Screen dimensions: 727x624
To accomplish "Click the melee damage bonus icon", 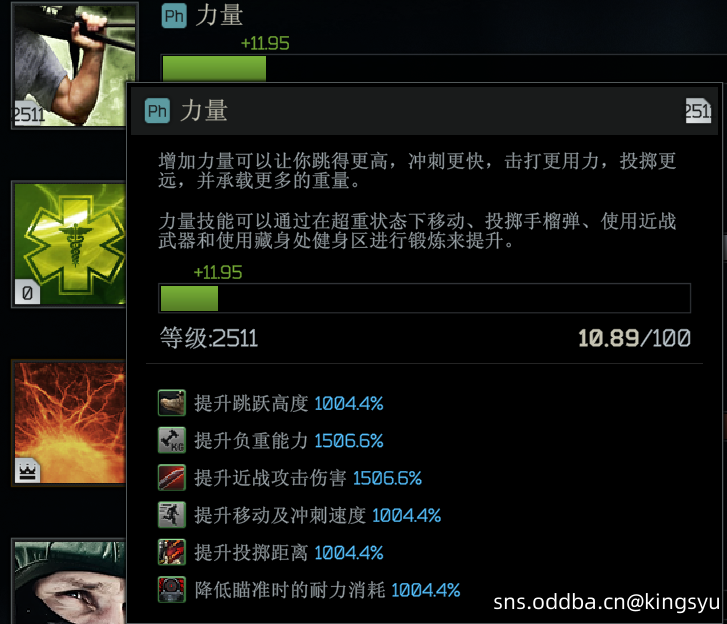I will 172,478.
